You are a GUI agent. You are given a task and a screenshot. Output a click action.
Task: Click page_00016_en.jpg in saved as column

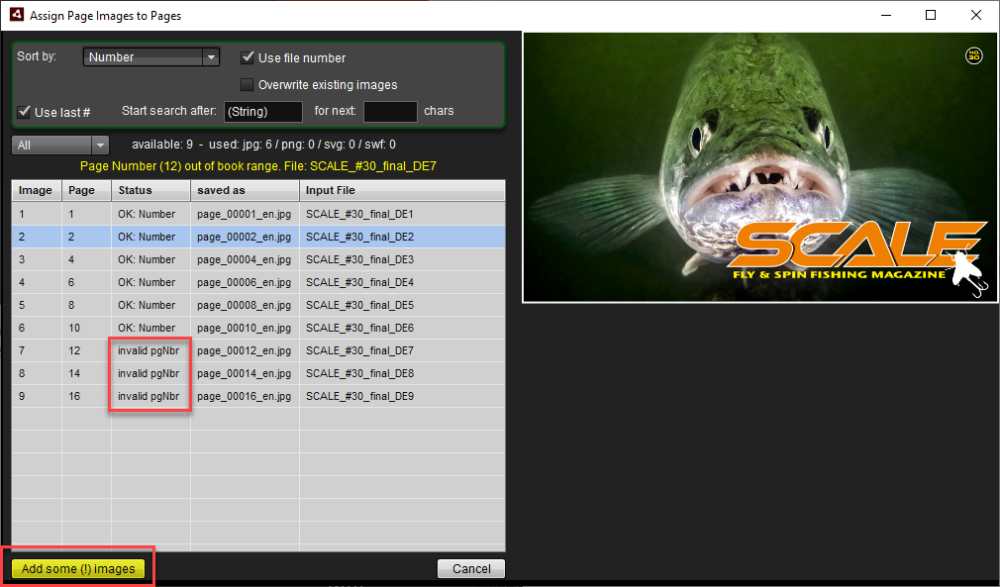[245, 396]
